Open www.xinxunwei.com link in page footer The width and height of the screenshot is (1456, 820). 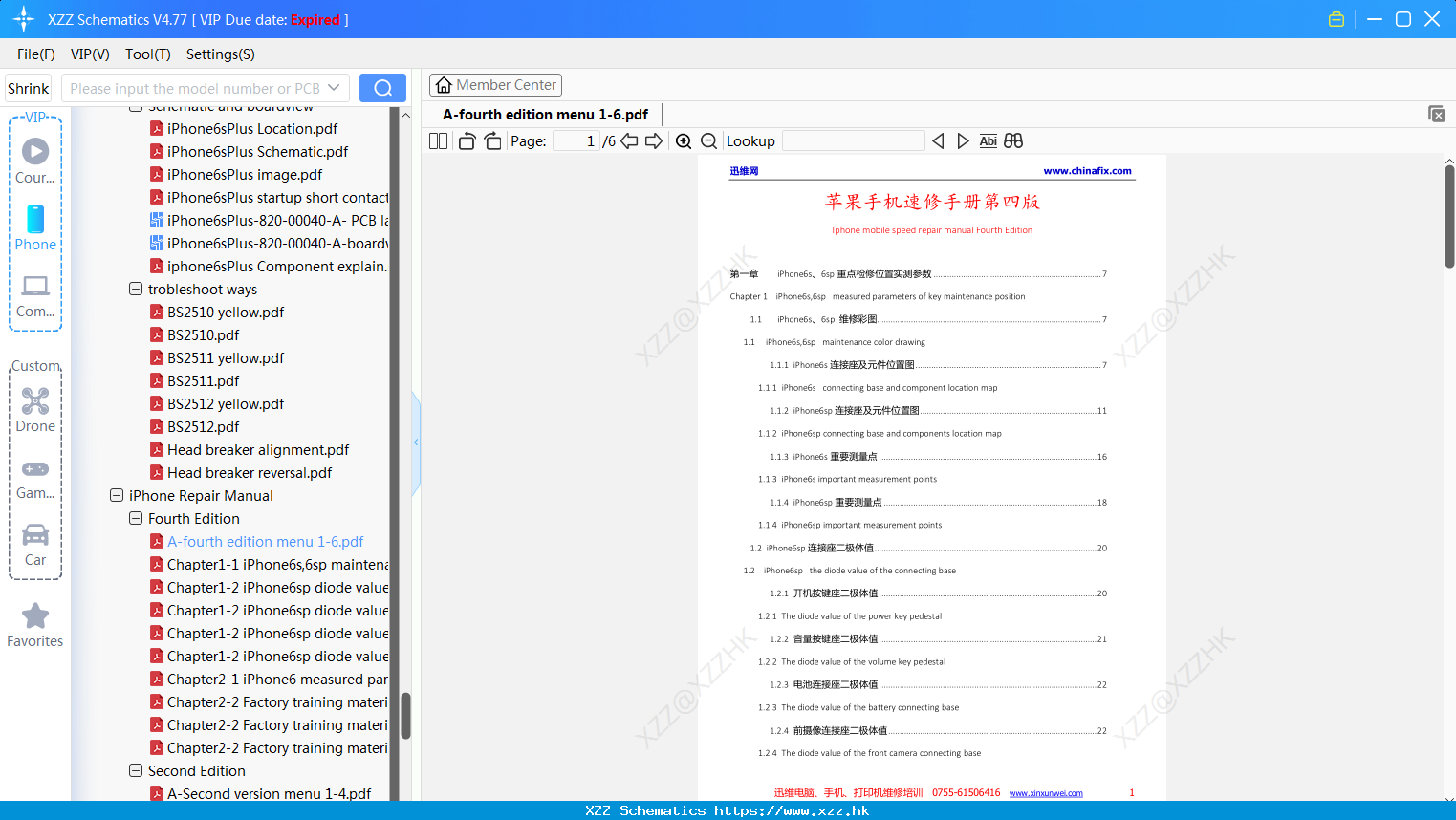click(x=1046, y=793)
